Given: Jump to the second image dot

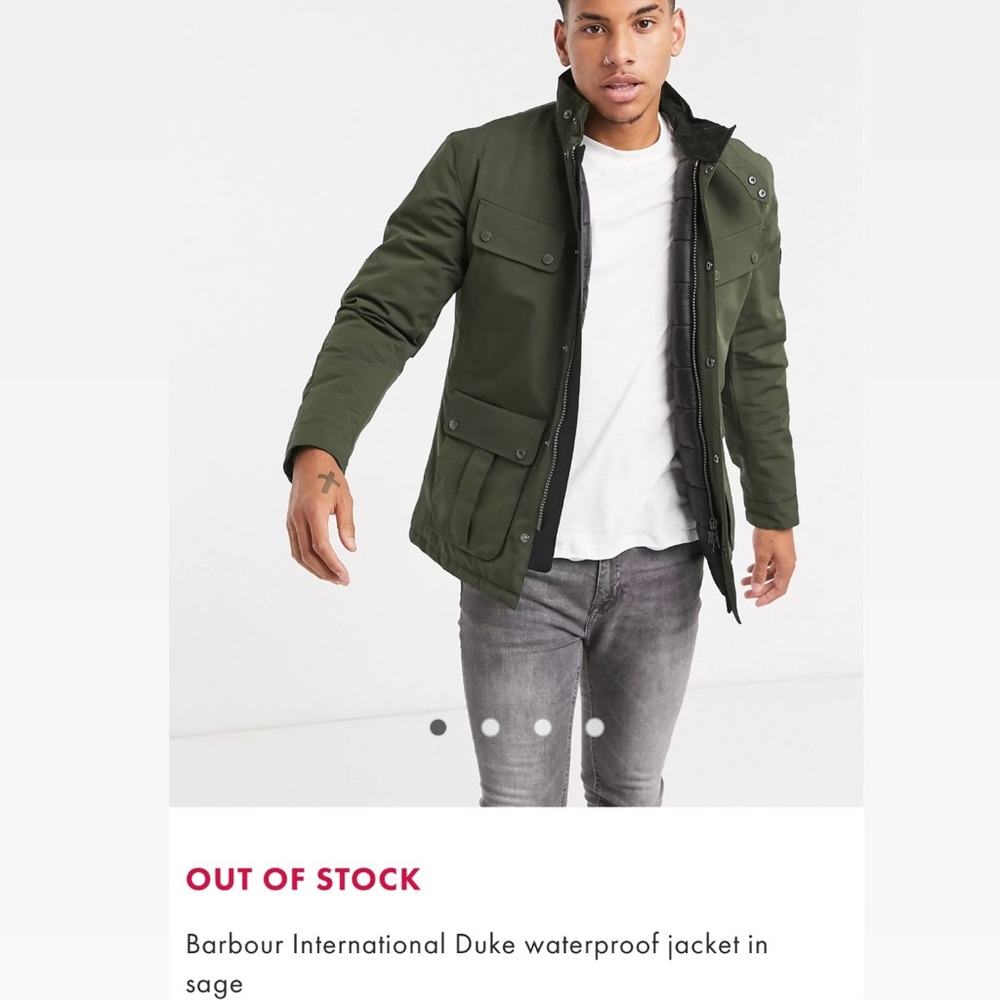Looking at the screenshot, I should pos(490,727).
